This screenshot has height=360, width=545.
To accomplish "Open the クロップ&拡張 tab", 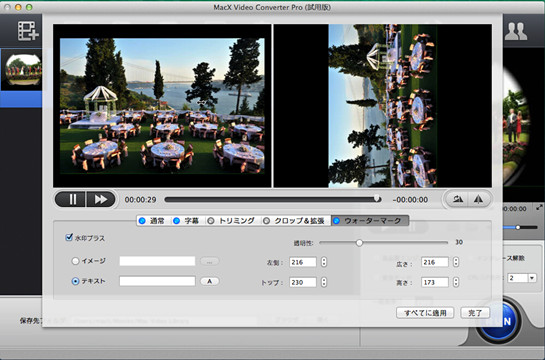I will [295, 221].
